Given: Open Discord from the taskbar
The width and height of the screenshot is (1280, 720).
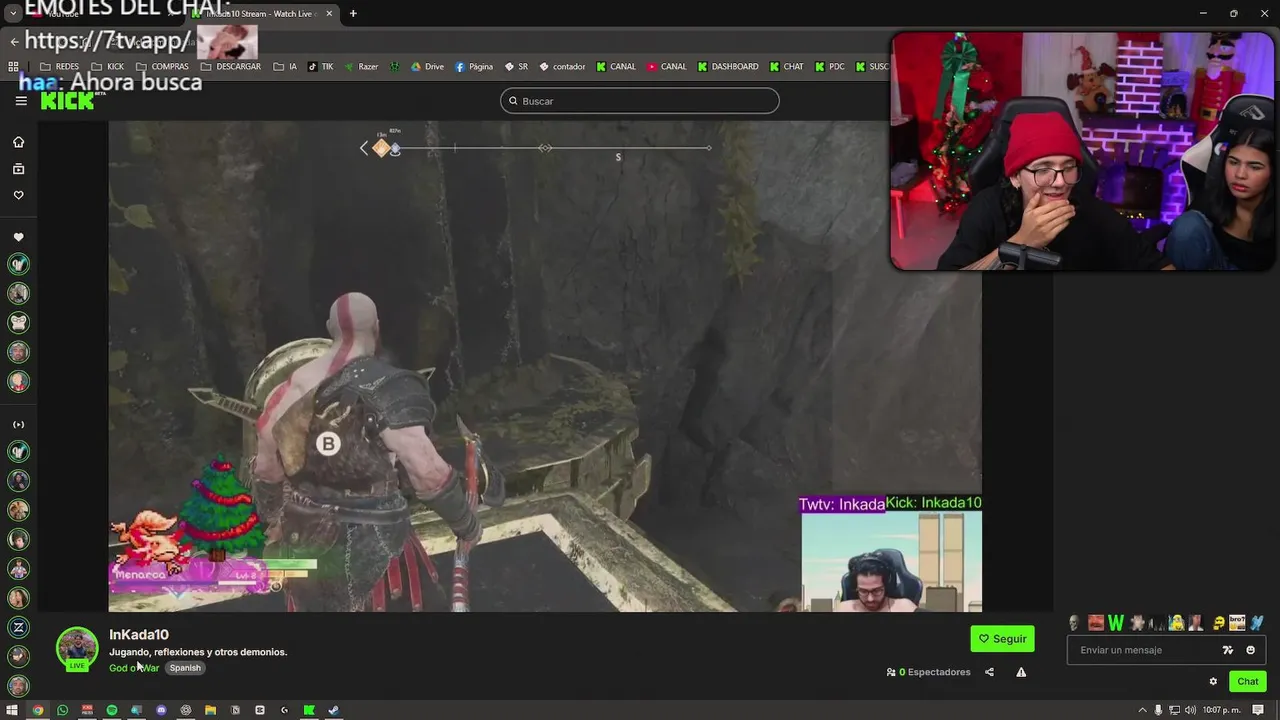Looking at the screenshot, I should click(161, 710).
